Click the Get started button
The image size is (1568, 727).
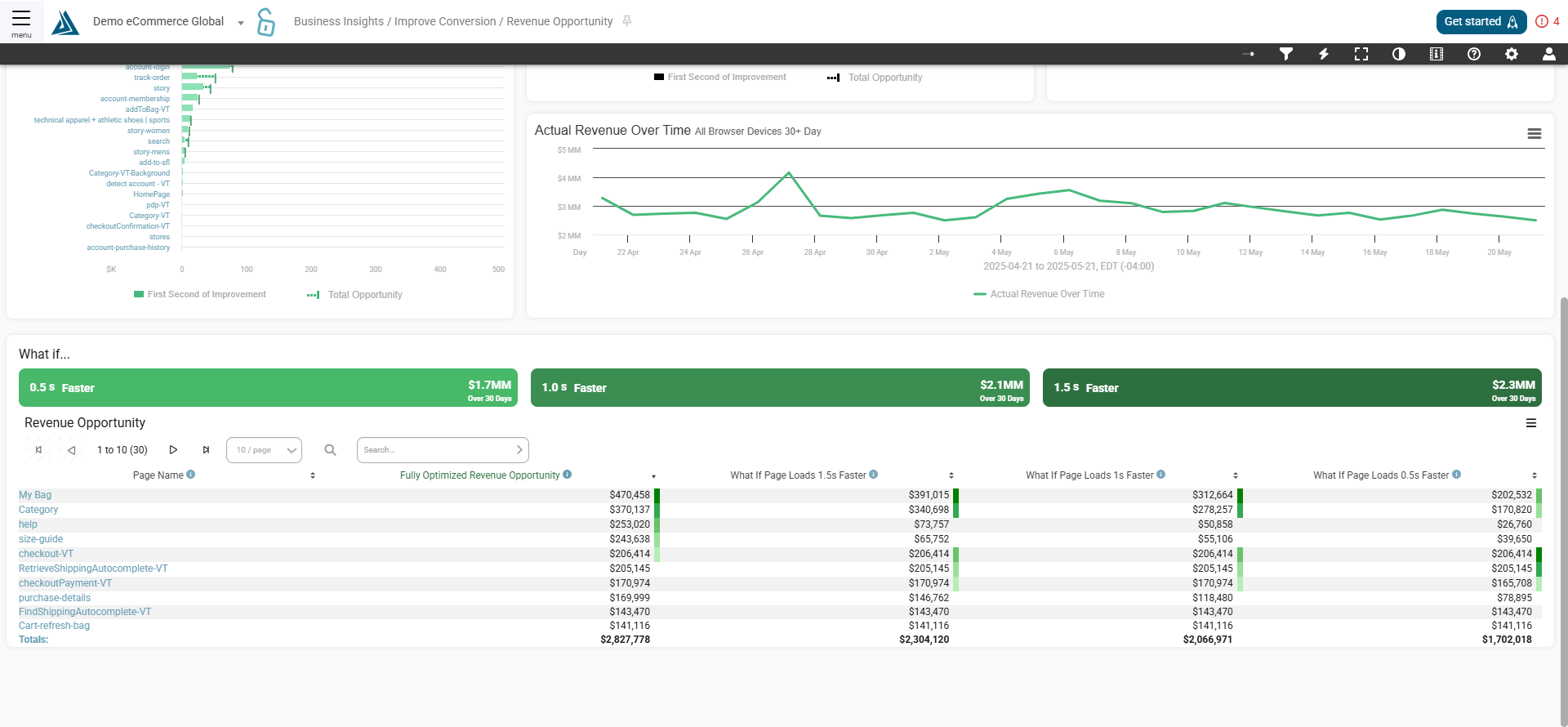[1481, 22]
